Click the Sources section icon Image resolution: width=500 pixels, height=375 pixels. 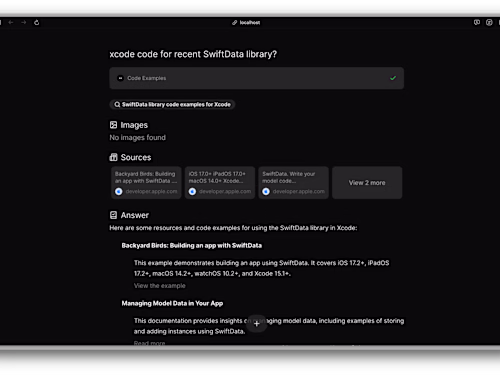113,157
